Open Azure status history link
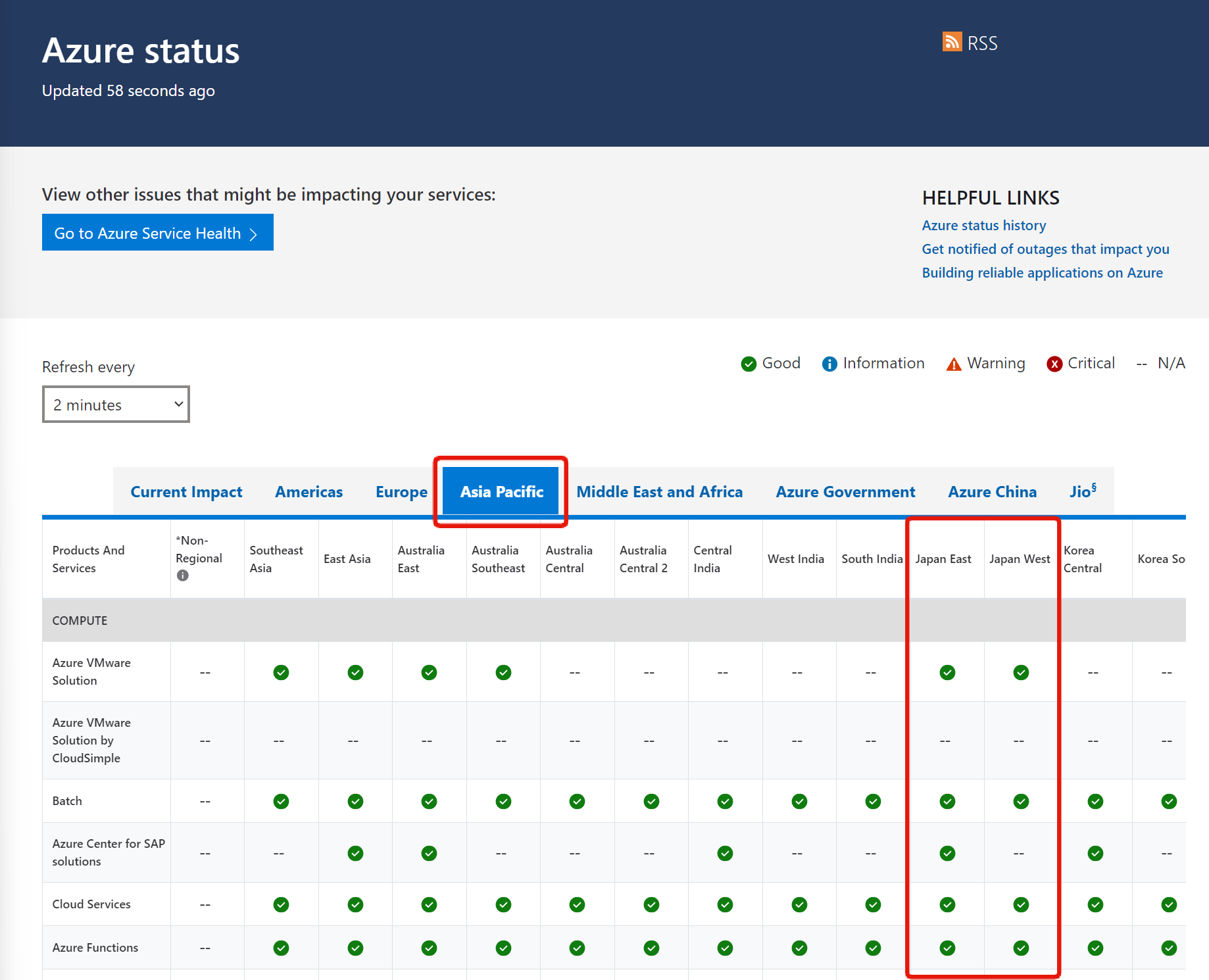This screenshot has width=1209, height=980. [984, 226]
